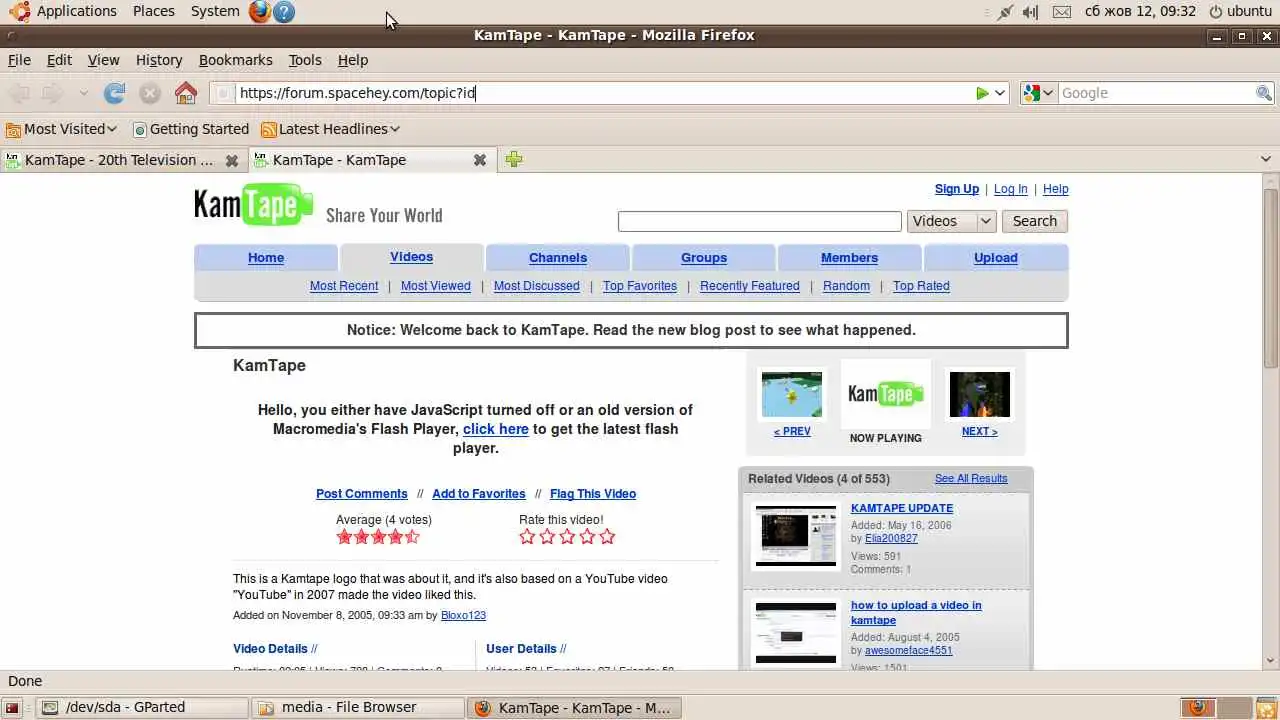Click in the KamTape search text field

click(x=760, y=221)
